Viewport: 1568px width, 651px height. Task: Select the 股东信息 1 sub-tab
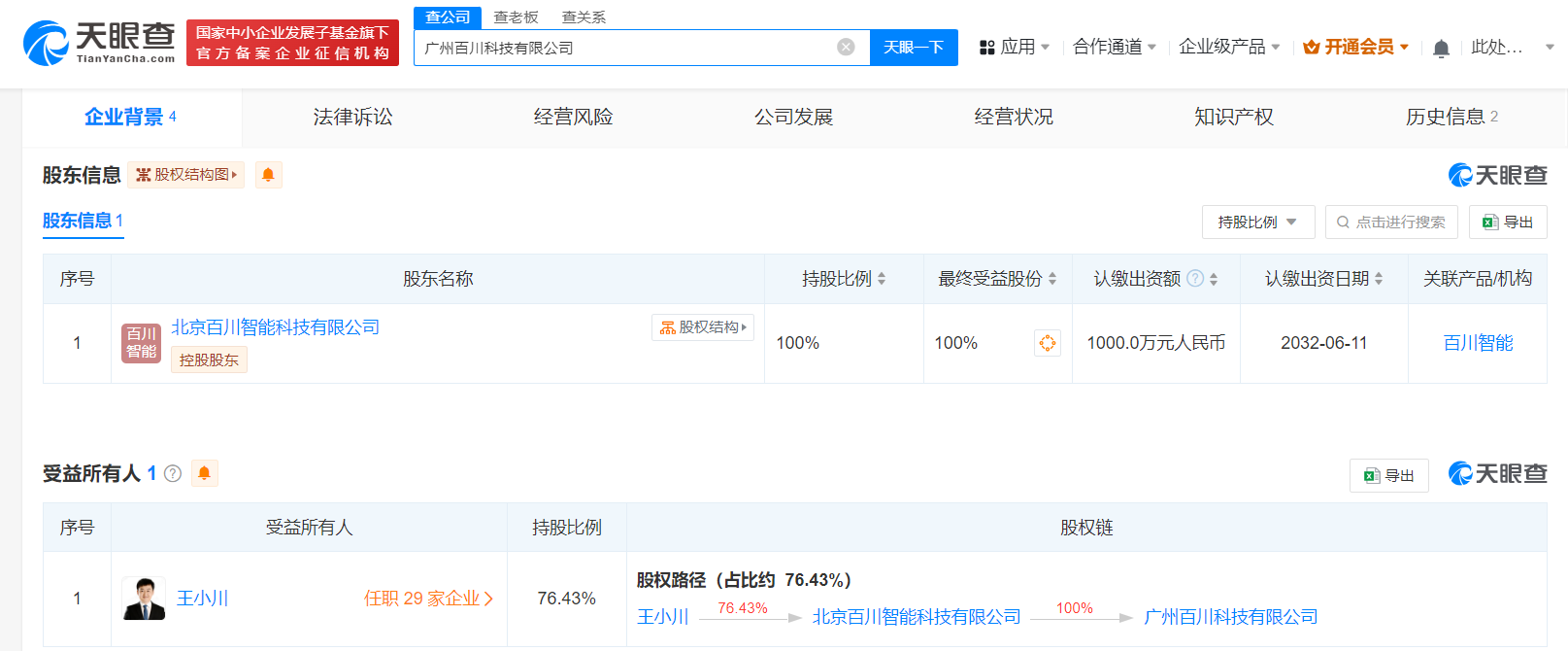[x=83, y=222]
